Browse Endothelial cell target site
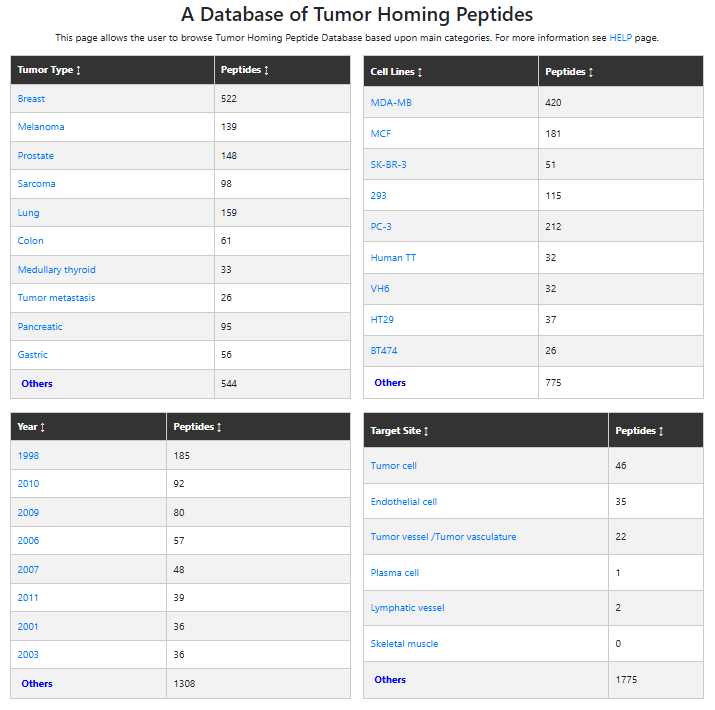Image resolution: width=715 pixels, height=710 pixels. (403, 502)
